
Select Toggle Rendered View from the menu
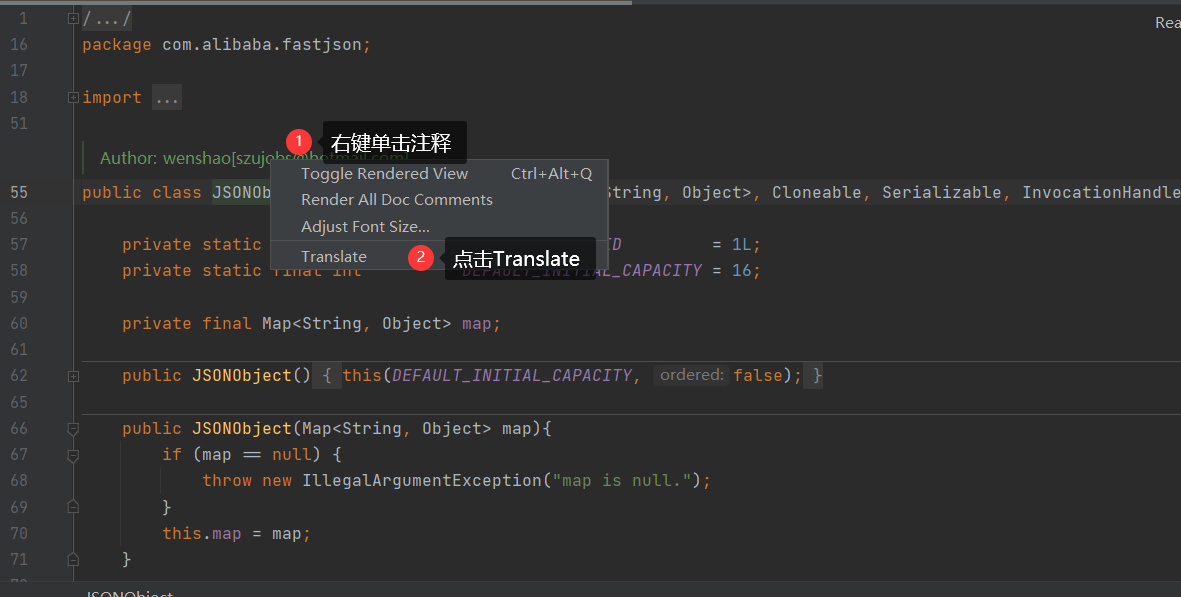pyautogui.click(x=384, y=173)
